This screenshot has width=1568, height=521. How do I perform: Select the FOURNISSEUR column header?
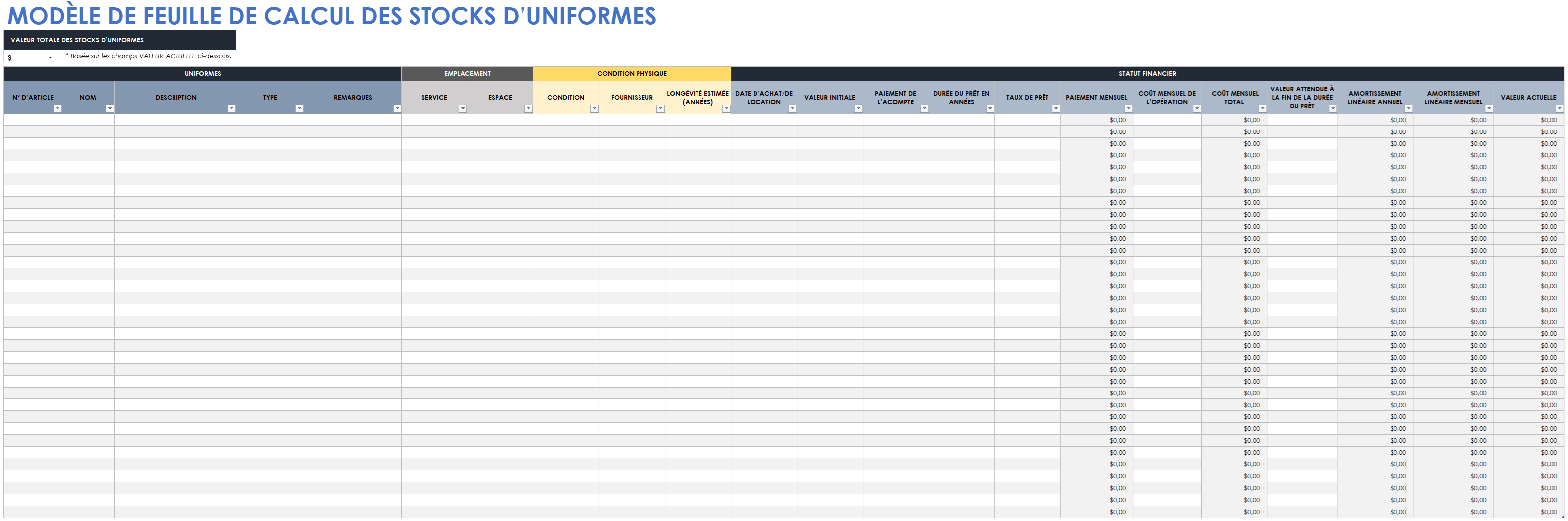click(632, 97)
